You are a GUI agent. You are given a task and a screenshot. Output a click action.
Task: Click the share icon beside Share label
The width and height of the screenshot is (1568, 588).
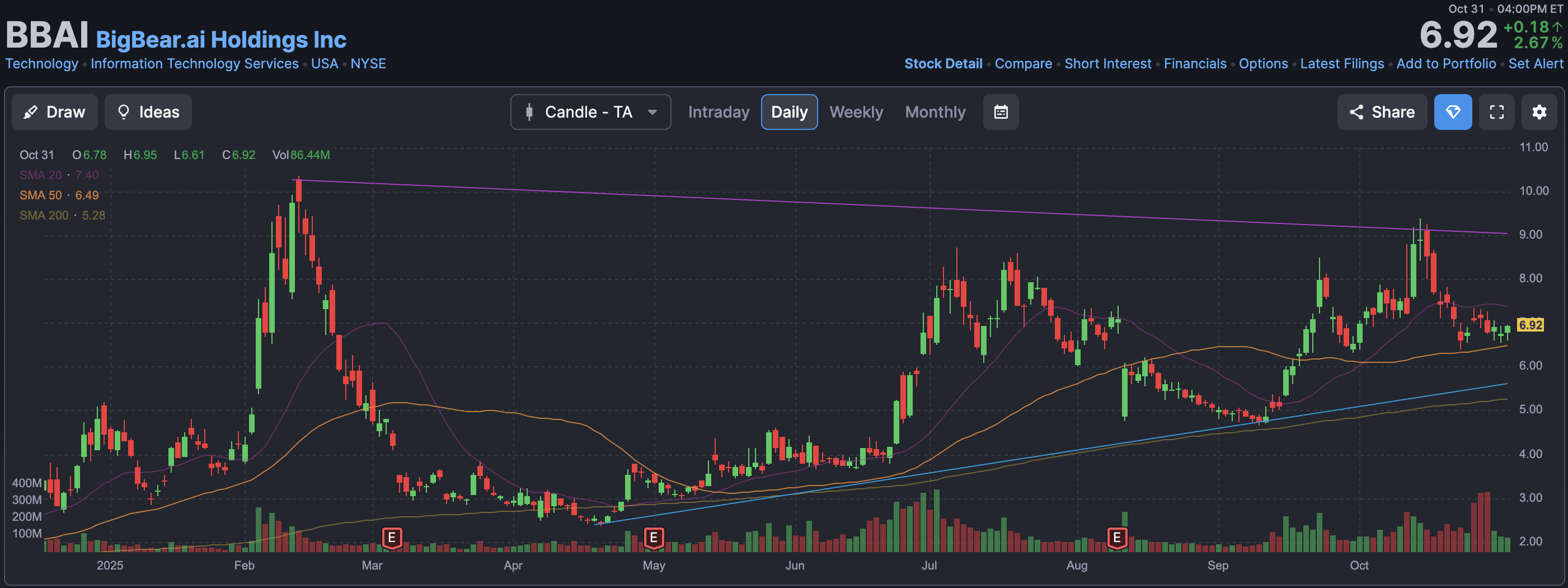pos(1356,112)
